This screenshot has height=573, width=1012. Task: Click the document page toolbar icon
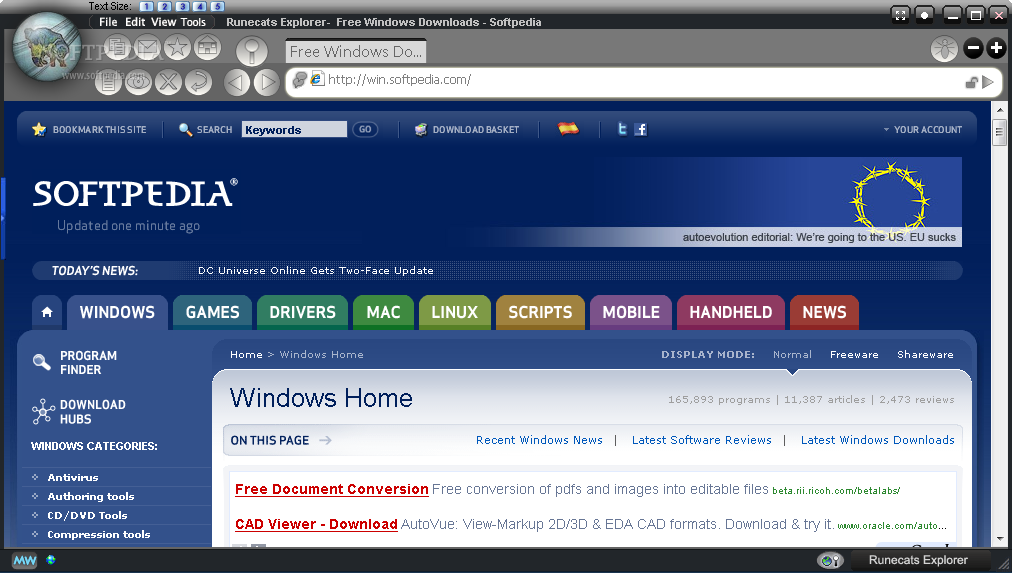pos(108,82)
